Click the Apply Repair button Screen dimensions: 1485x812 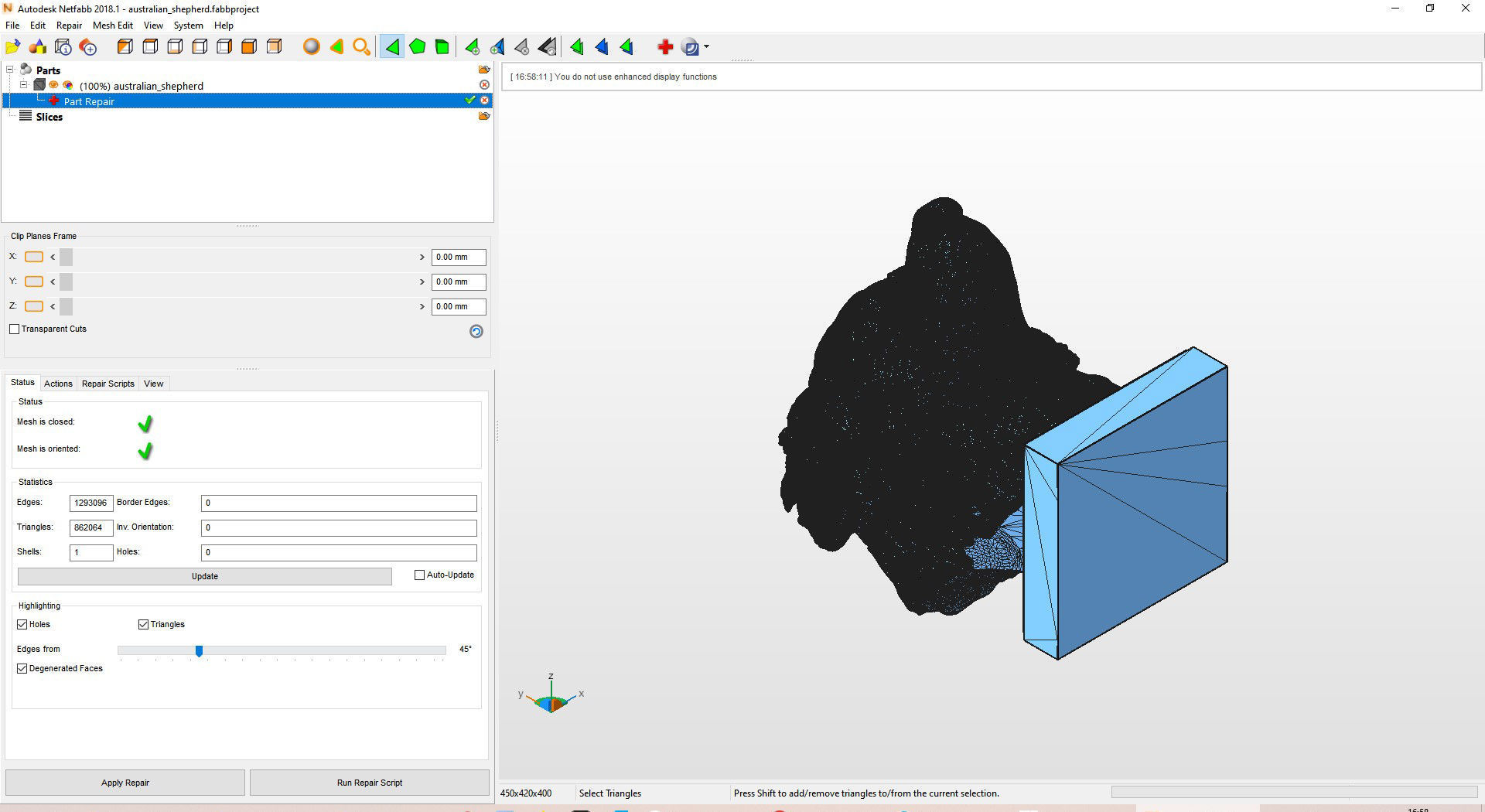click(x=125, y=783)
